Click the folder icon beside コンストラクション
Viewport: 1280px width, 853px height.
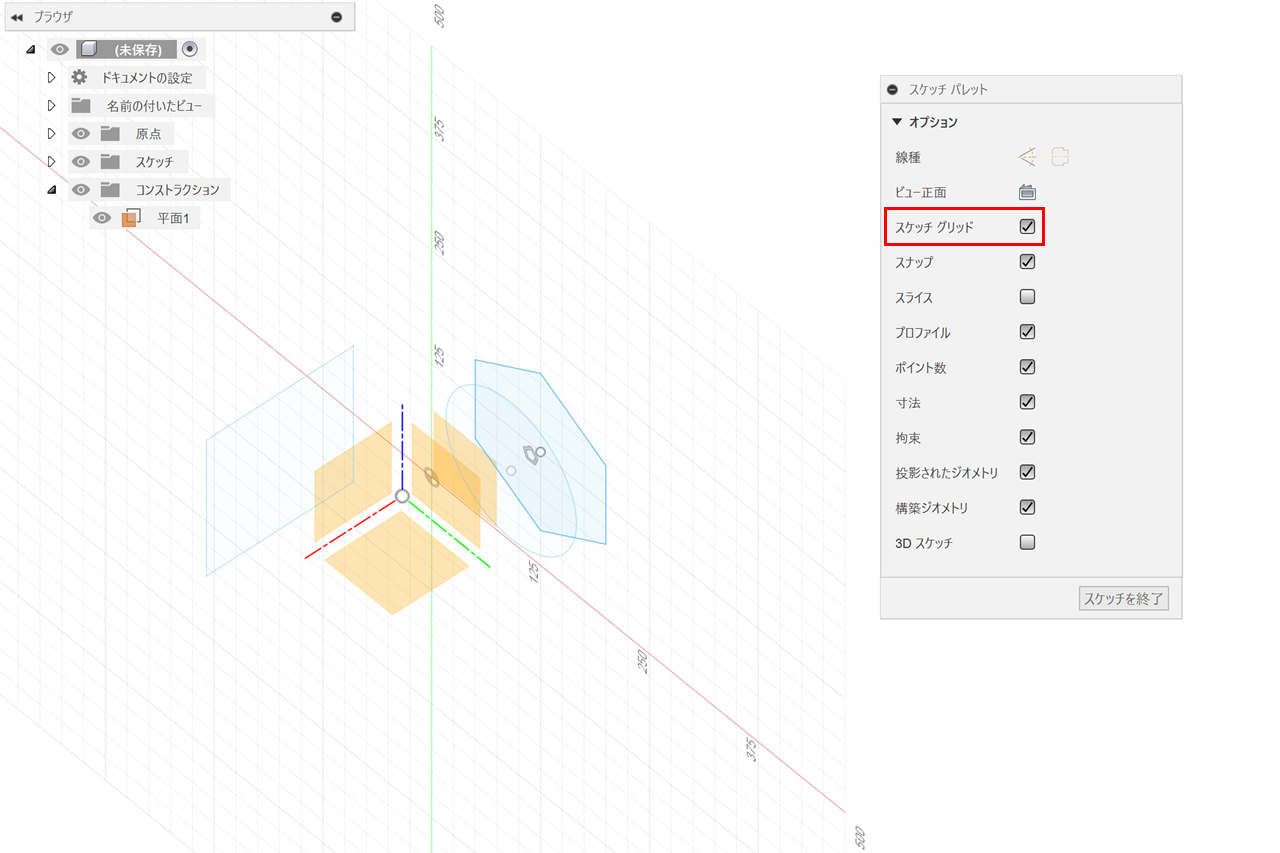pyautogui.click(x=109, y=189)
